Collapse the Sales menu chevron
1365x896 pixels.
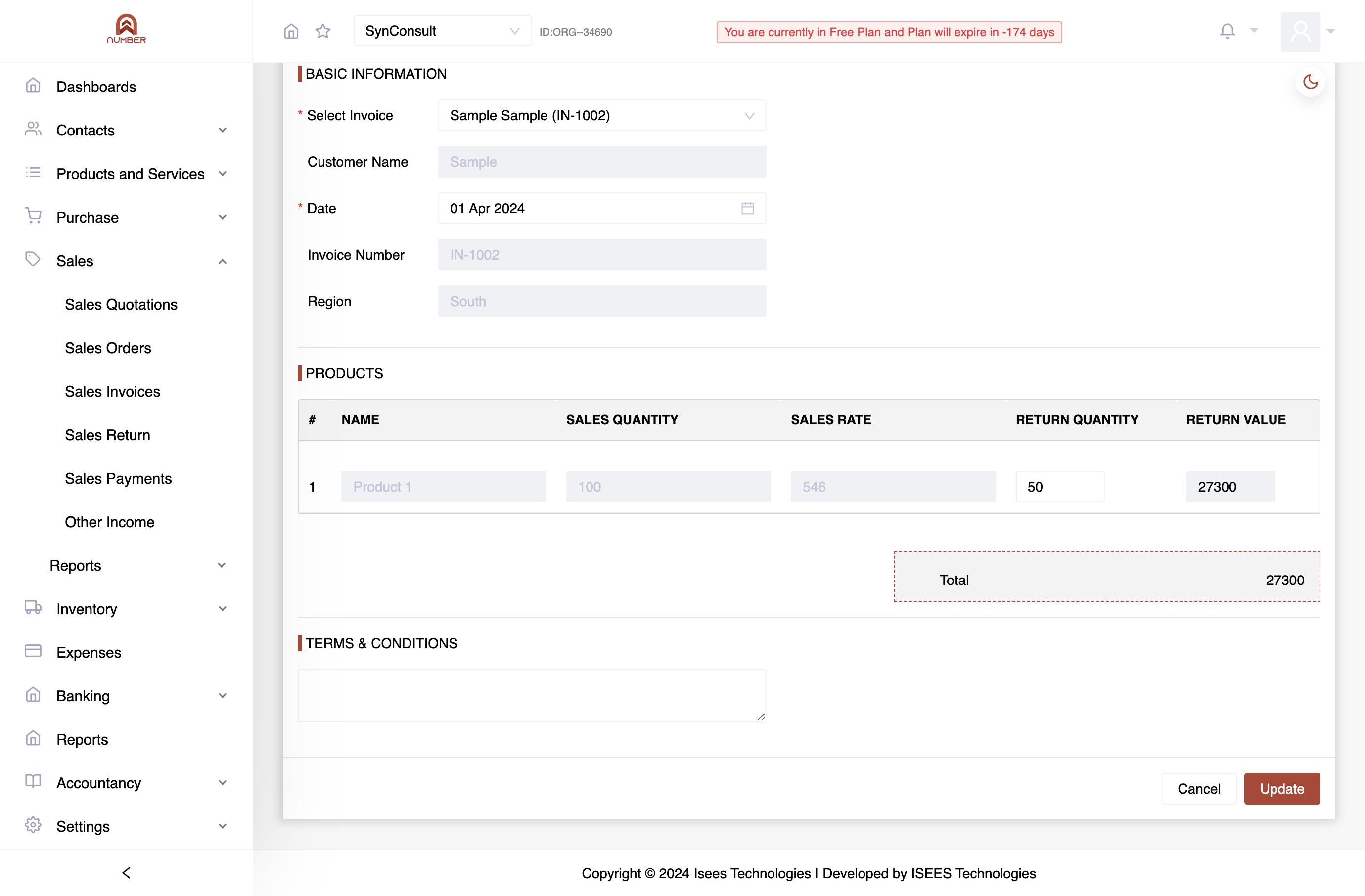(x=223, y=261)
